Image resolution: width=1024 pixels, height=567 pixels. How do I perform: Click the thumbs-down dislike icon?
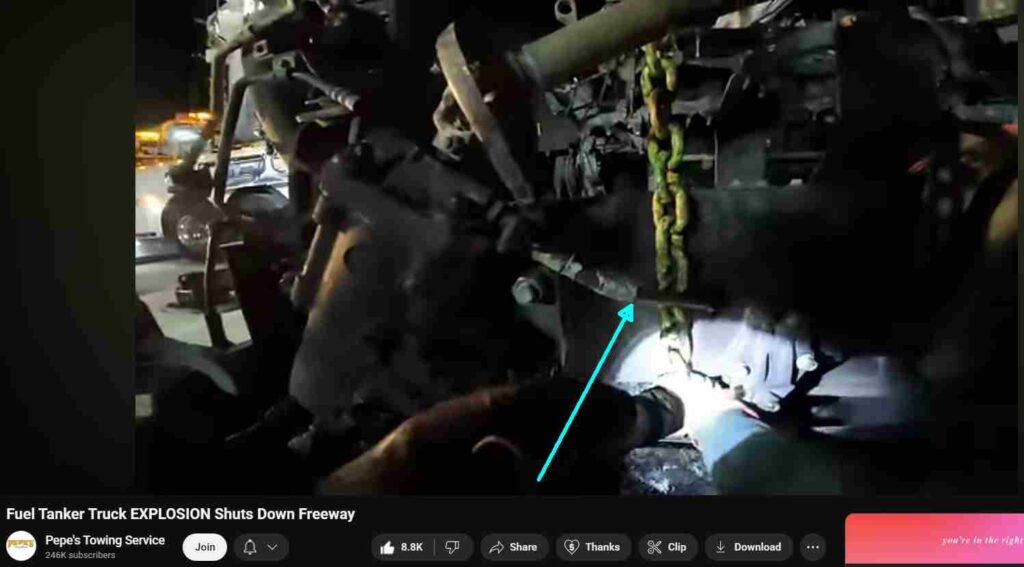pos(452,547)
